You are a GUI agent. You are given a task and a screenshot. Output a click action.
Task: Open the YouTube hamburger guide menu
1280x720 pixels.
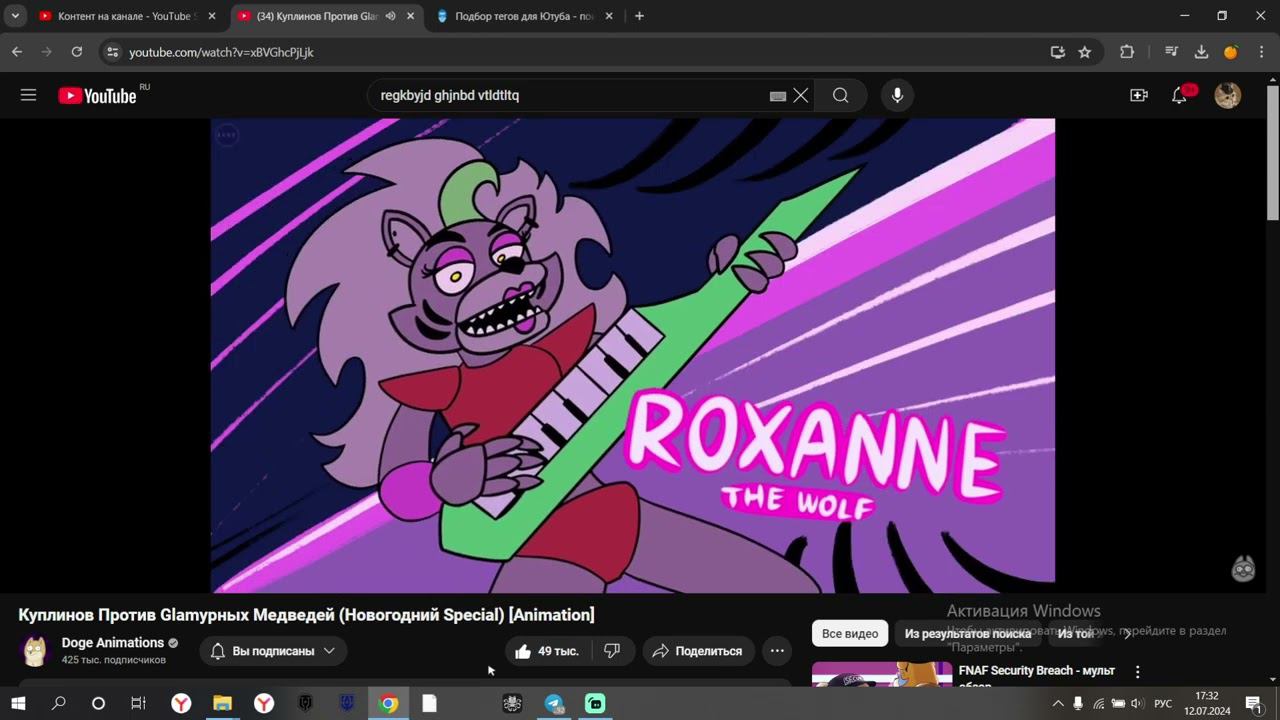pos(28,95)
